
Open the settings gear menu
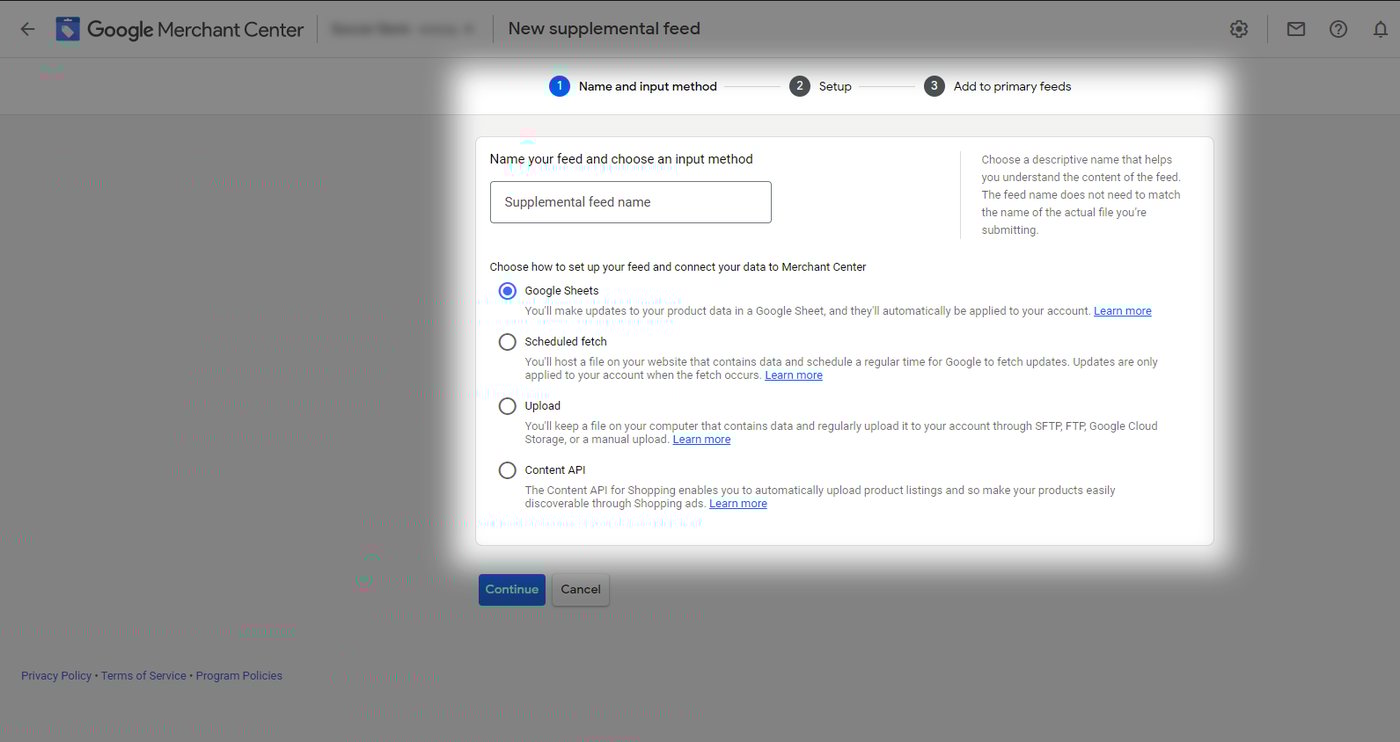pyautogui.click(x=1239, y=29)
